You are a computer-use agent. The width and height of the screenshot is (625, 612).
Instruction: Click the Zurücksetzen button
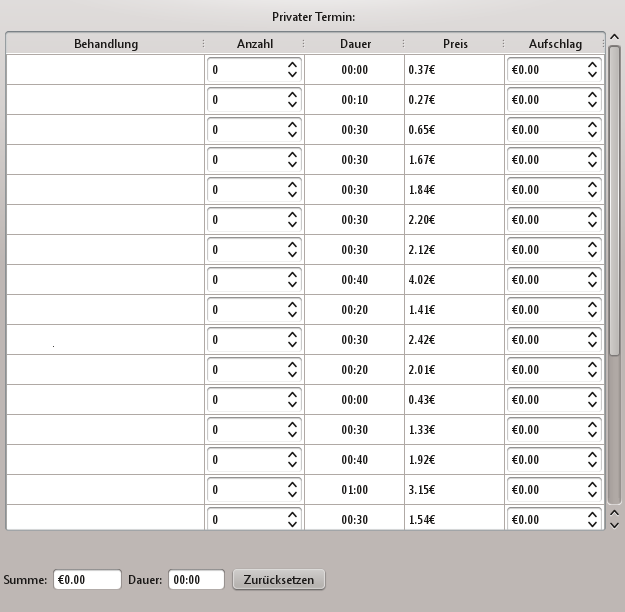(279, 579)
